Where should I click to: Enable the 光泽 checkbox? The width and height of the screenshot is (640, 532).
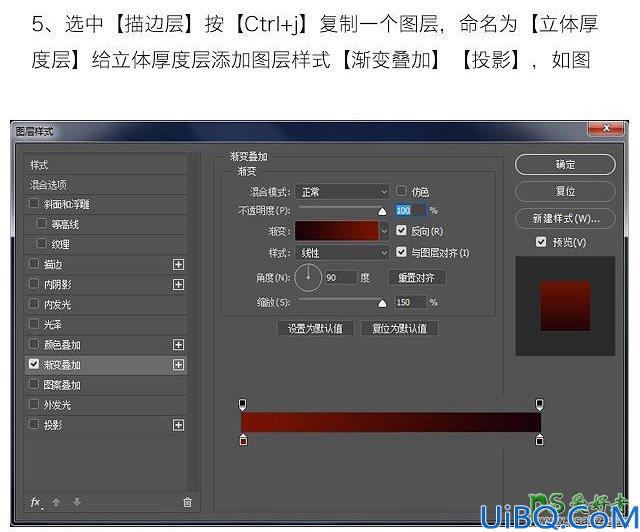pos(34,324)
